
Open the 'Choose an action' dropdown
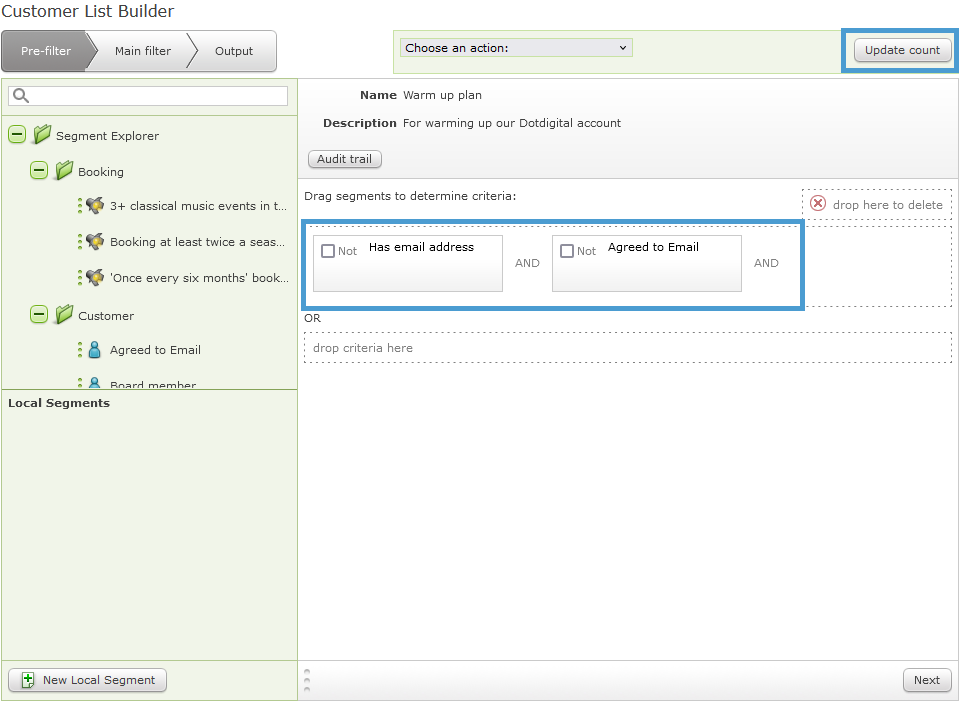pyautogui.click(x=516, y=48)
